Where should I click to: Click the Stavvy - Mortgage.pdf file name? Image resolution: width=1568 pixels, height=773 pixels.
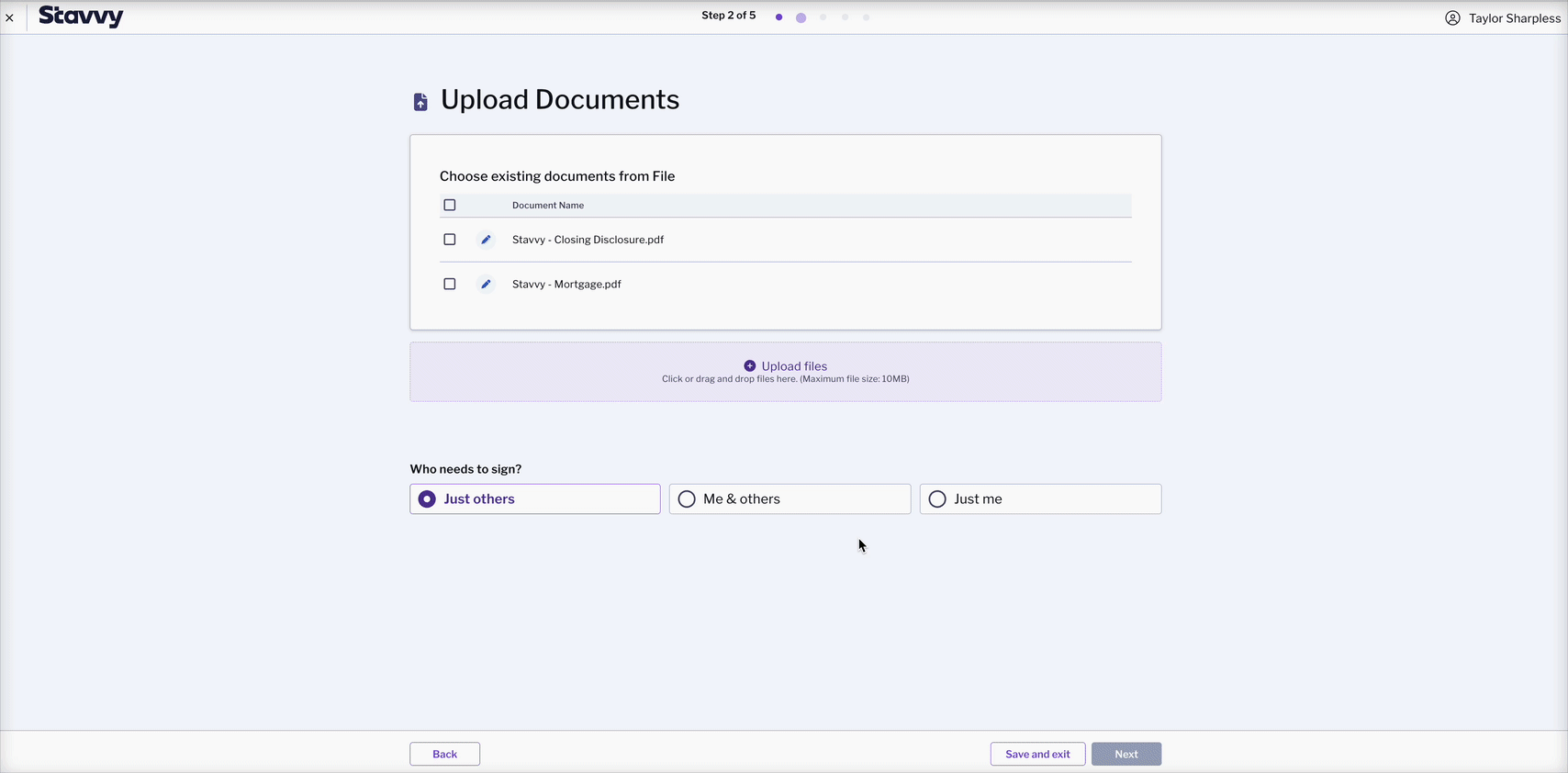coord(566,284)
